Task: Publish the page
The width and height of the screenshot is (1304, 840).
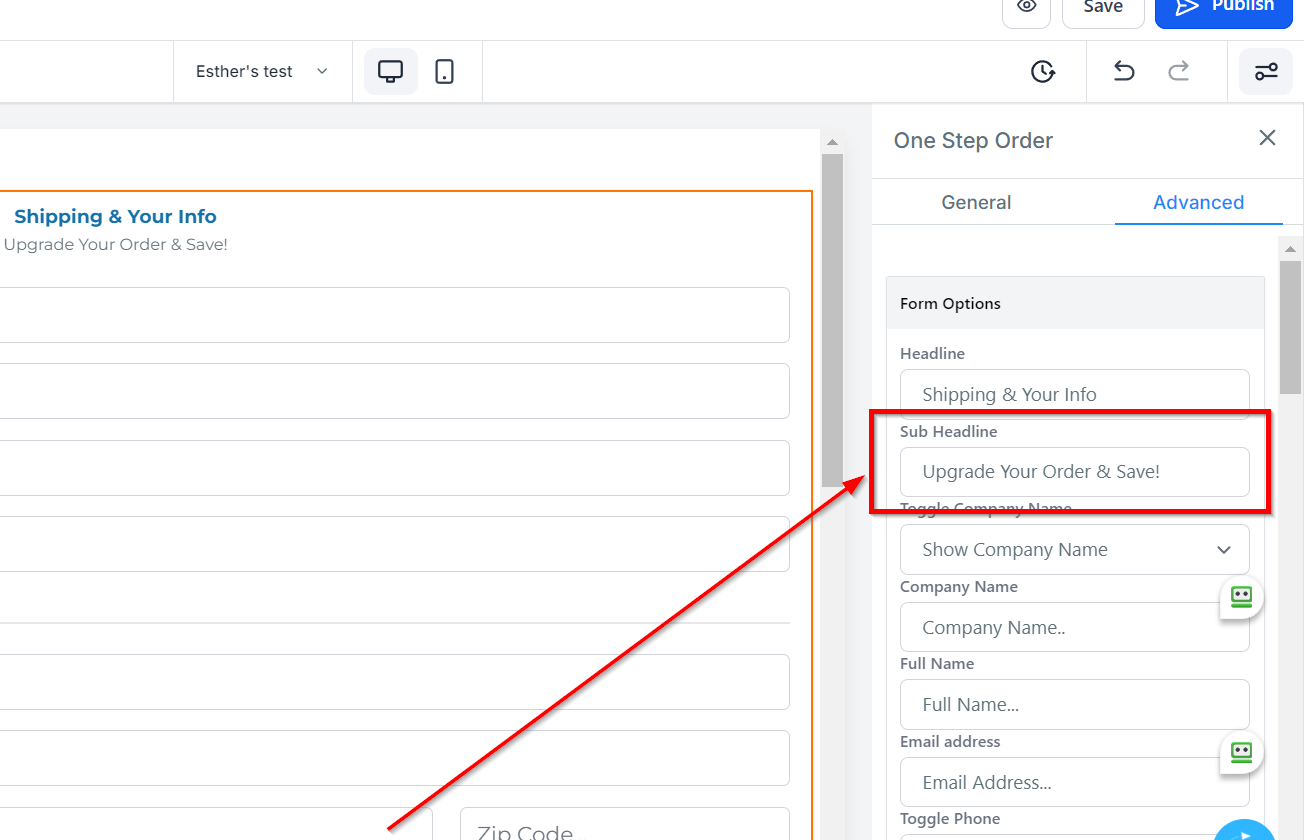Action: tap(1224, 8)
